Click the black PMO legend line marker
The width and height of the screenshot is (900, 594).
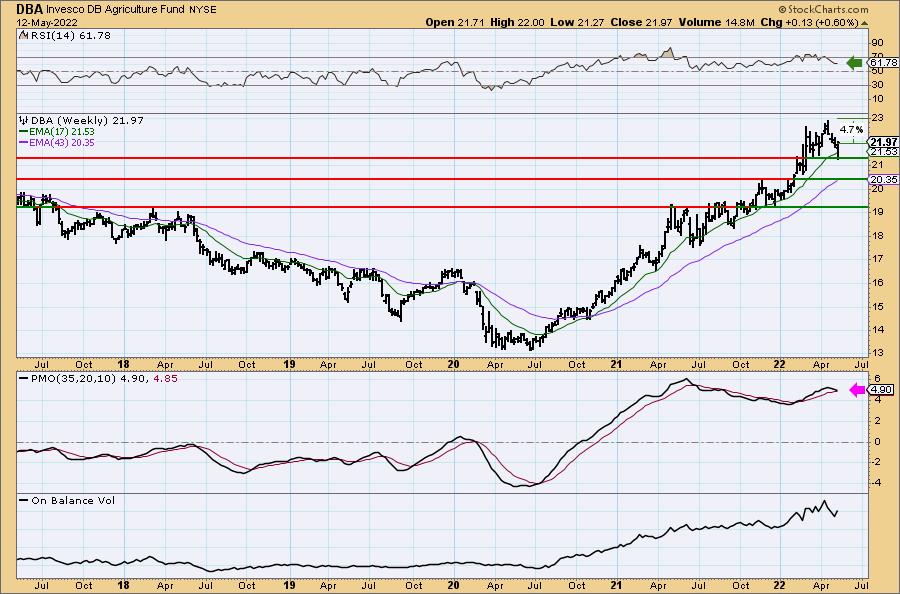[x=24, y=379]
